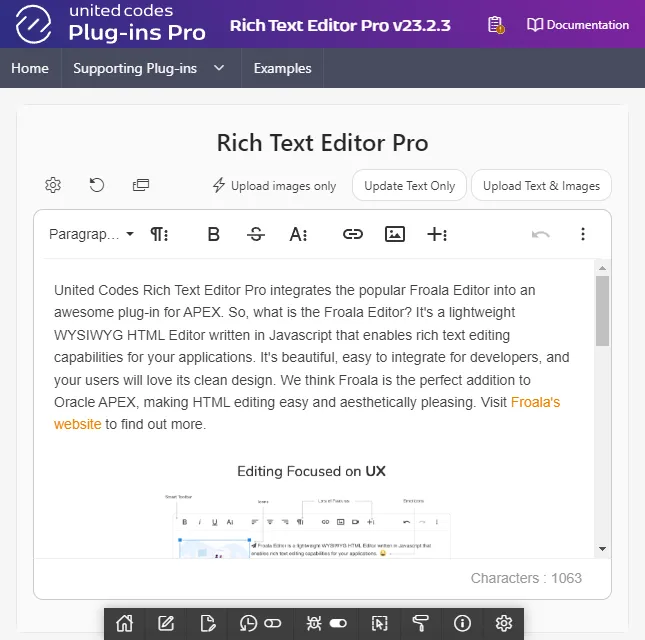Screen dimensions: 645x640
Task: Click the insert link icon
Action: [352, 234]
